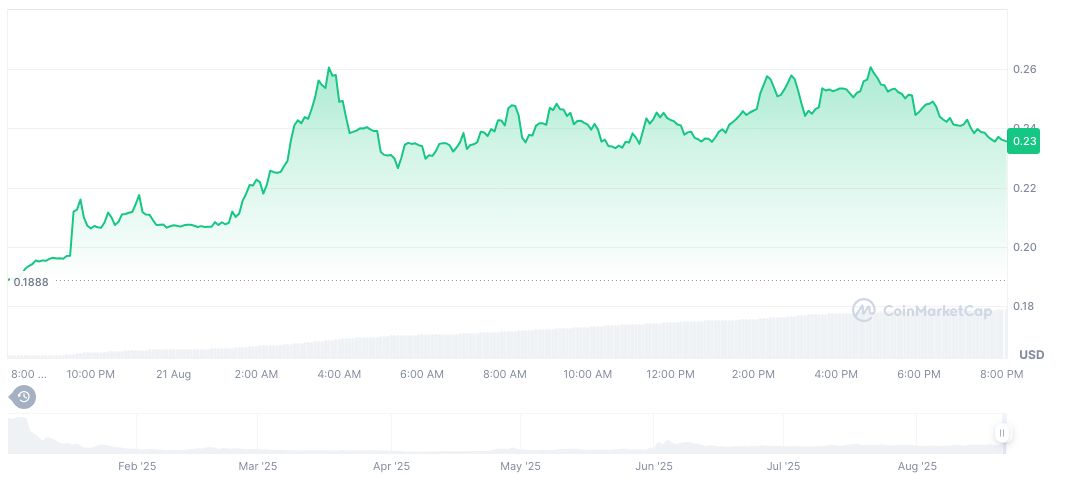Select Jun '25 in the range navigator

coord(654,466)
